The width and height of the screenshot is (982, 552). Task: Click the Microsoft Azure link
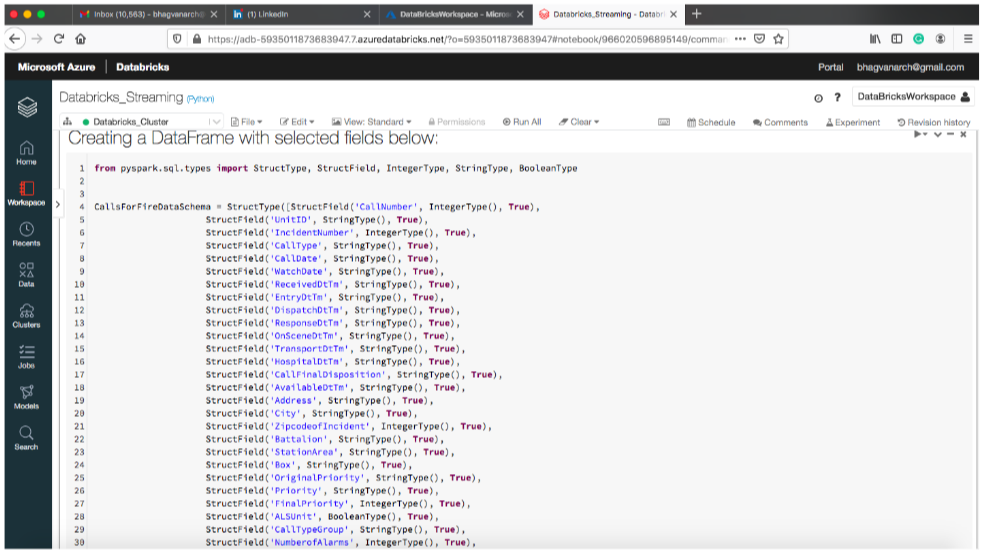pos(56,67)
